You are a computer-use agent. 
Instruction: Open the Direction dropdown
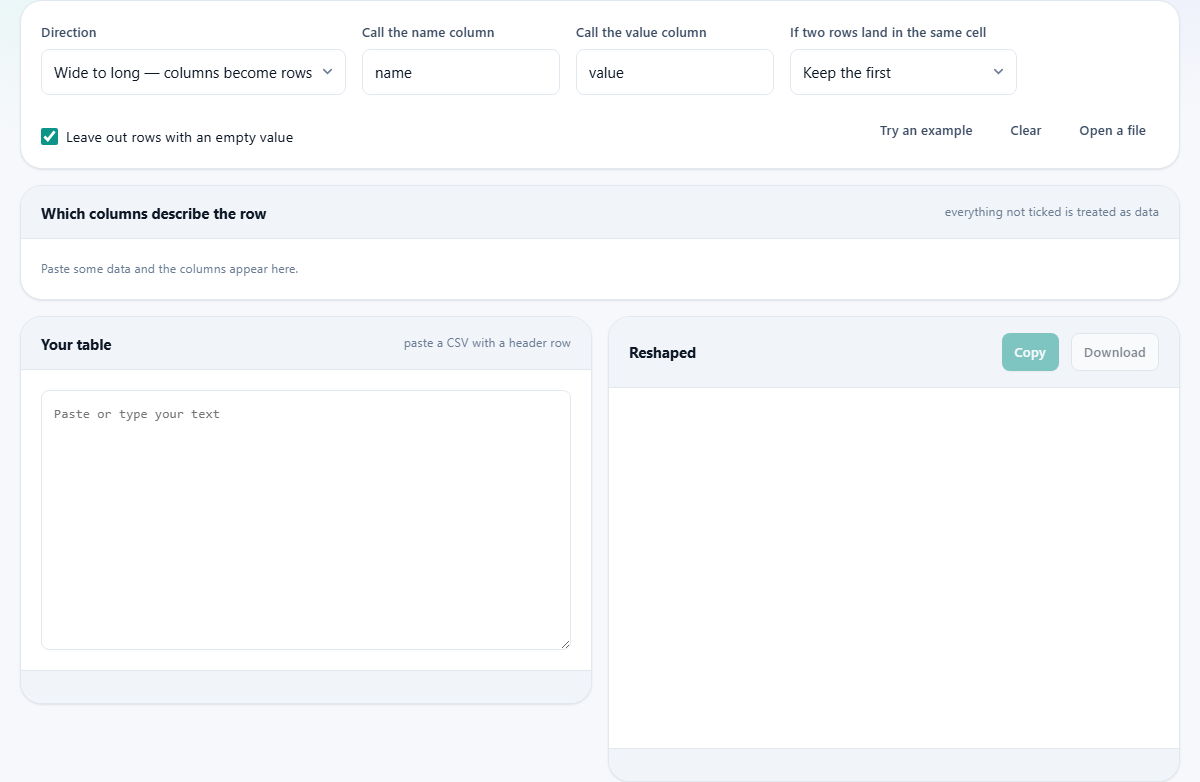point(193,72)
